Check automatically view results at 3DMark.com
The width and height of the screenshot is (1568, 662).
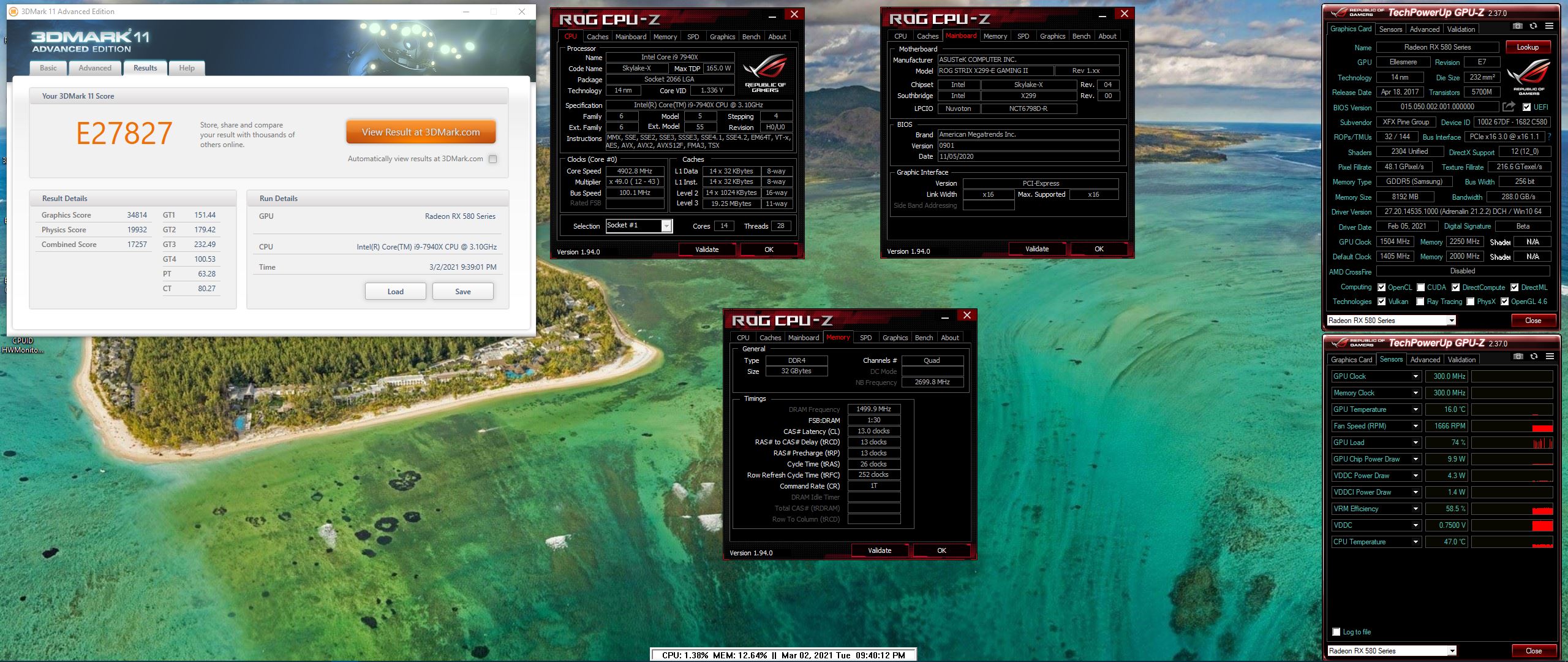tap(492, 159)
